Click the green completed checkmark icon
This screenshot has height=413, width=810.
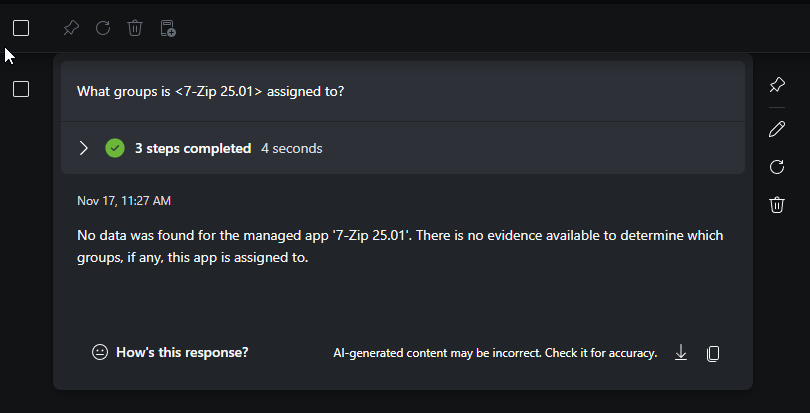point(115,148)
